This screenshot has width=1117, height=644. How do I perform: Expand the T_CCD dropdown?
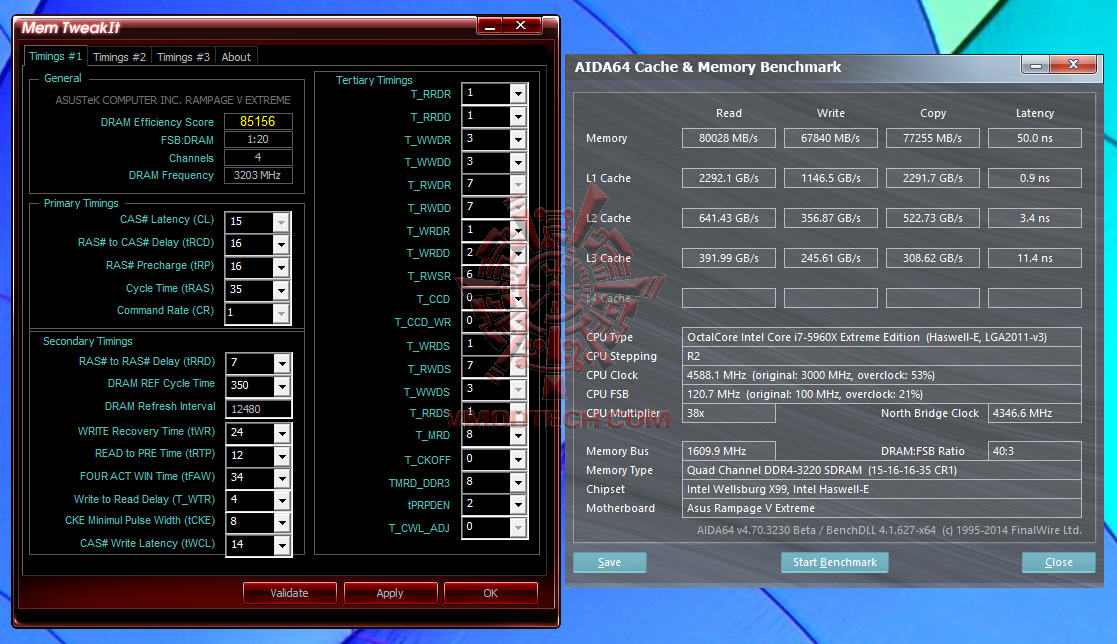click(518, 298)
